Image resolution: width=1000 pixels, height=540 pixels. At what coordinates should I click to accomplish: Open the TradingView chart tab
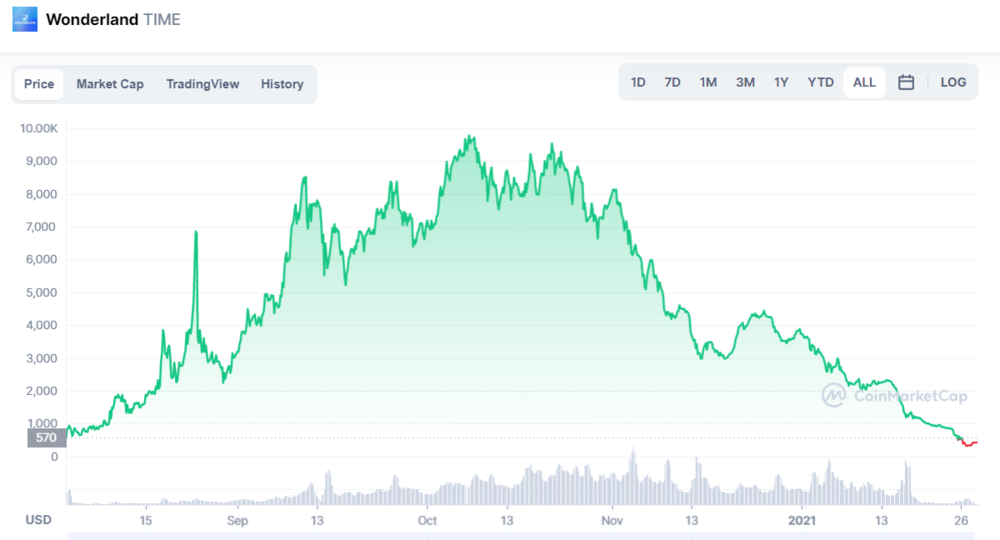click(203, 84)
